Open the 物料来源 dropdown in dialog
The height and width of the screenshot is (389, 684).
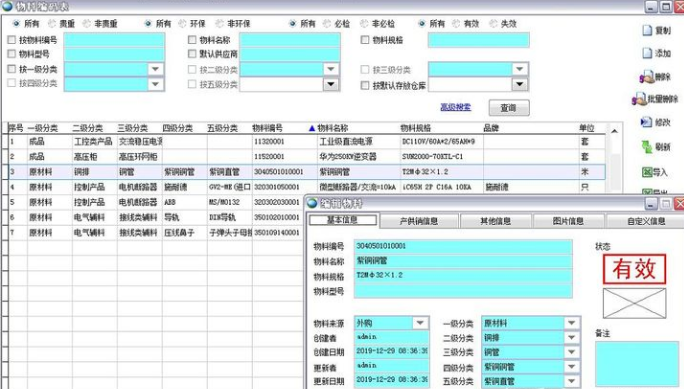click(x=420, y=323)
